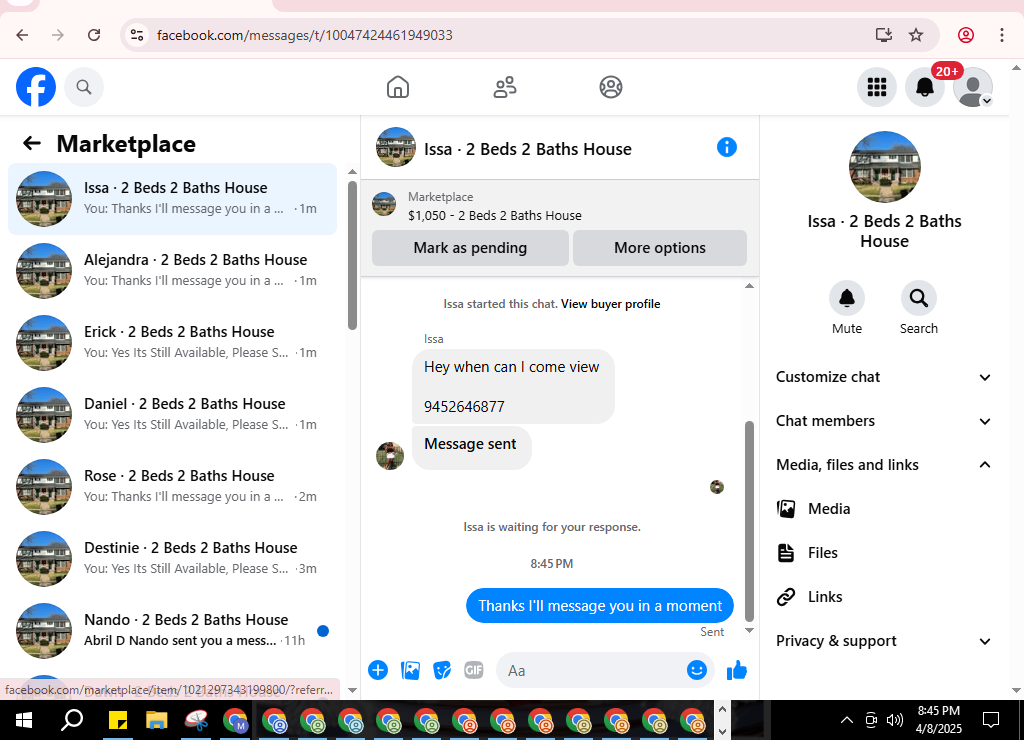
Task: Open Alejandra conversation in list
Action: (x=172, y=270)
